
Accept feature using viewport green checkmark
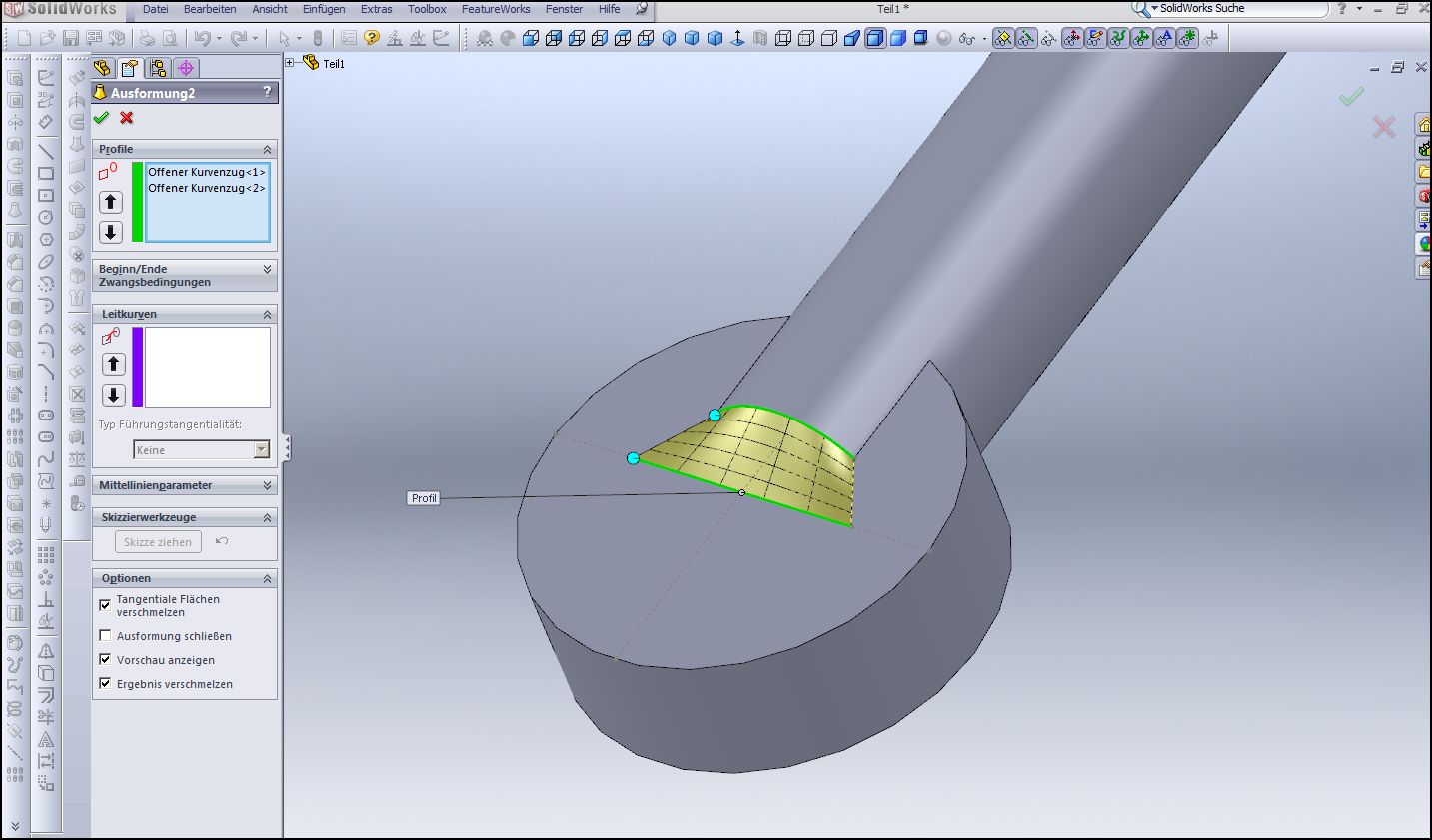tap(1351, 96)
